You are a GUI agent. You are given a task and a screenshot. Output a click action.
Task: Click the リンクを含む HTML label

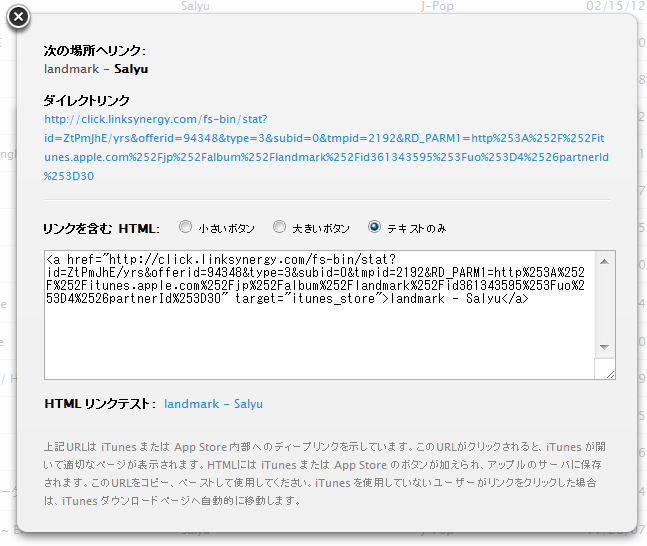coord(102,228)
